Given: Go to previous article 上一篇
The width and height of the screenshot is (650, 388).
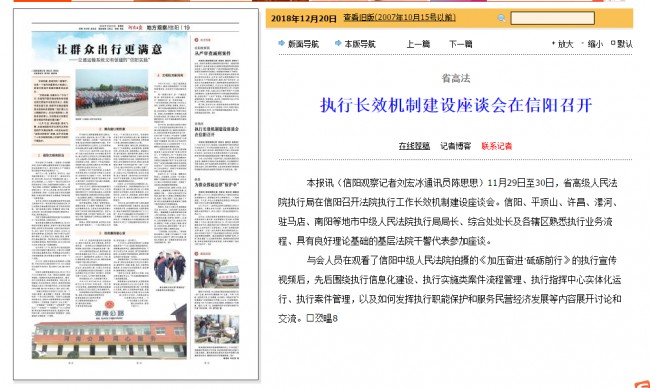Looking at the screenshot, I should (418, 44).
